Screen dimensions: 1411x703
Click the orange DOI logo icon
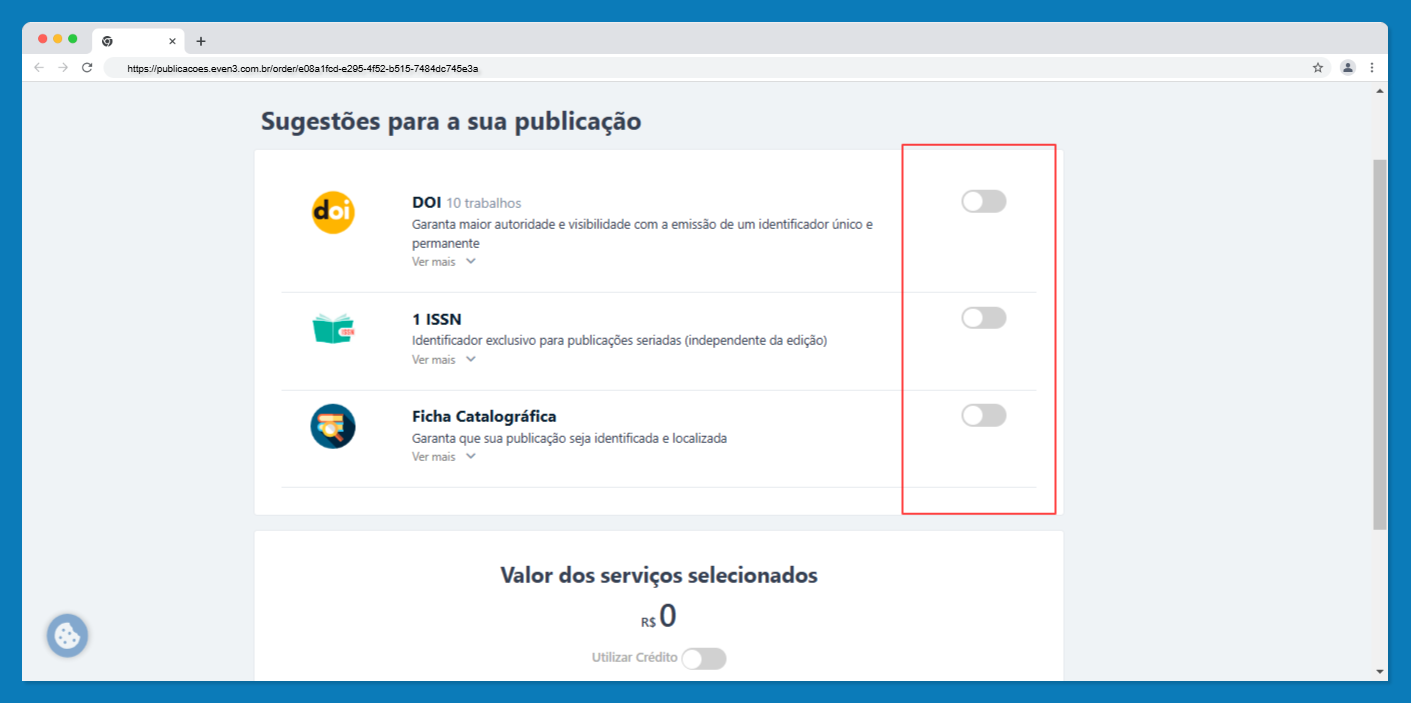pyautogui.click(x=333, y=212)
